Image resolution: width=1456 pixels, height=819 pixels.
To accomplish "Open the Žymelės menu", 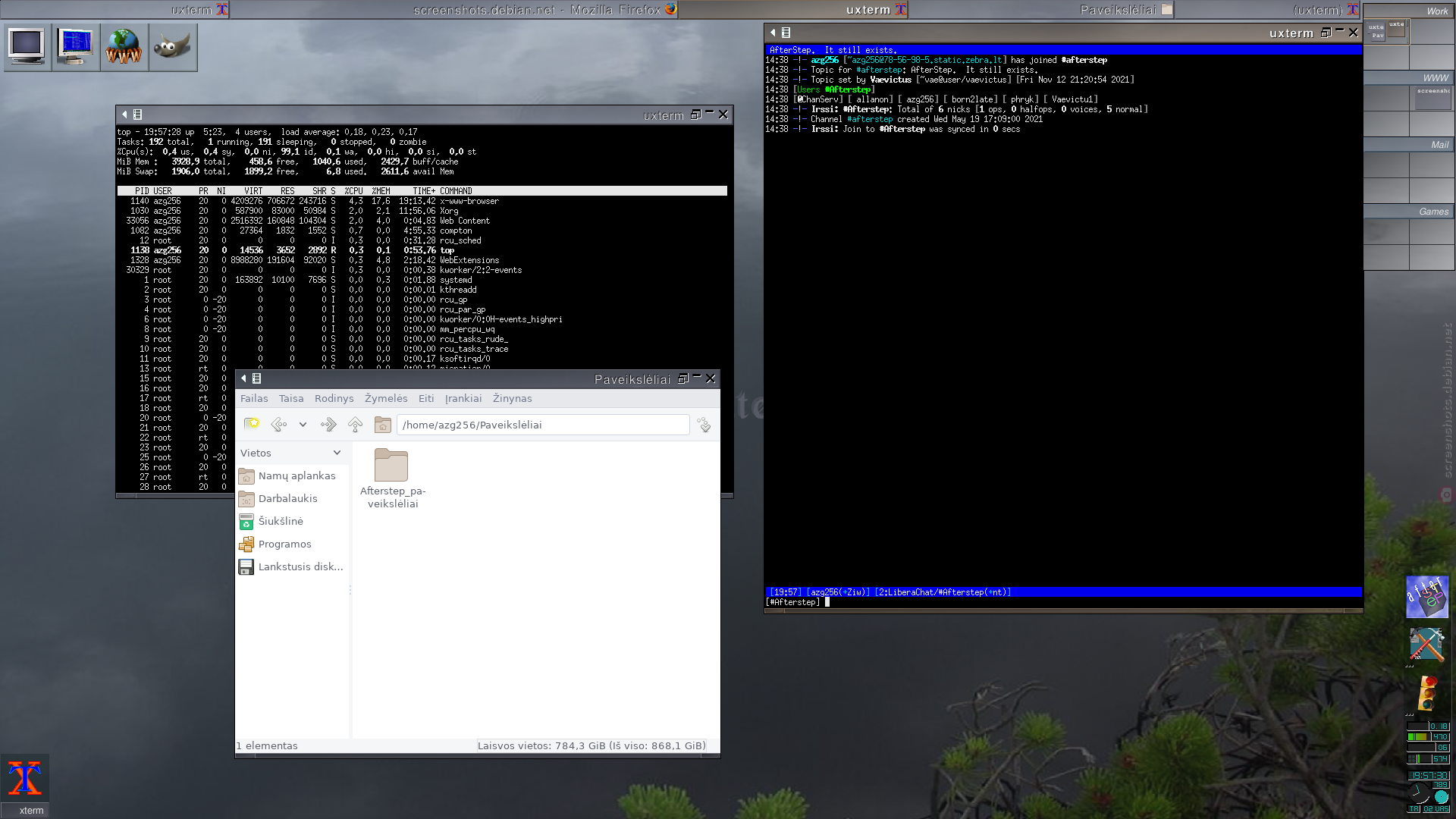I will point(386,398).
